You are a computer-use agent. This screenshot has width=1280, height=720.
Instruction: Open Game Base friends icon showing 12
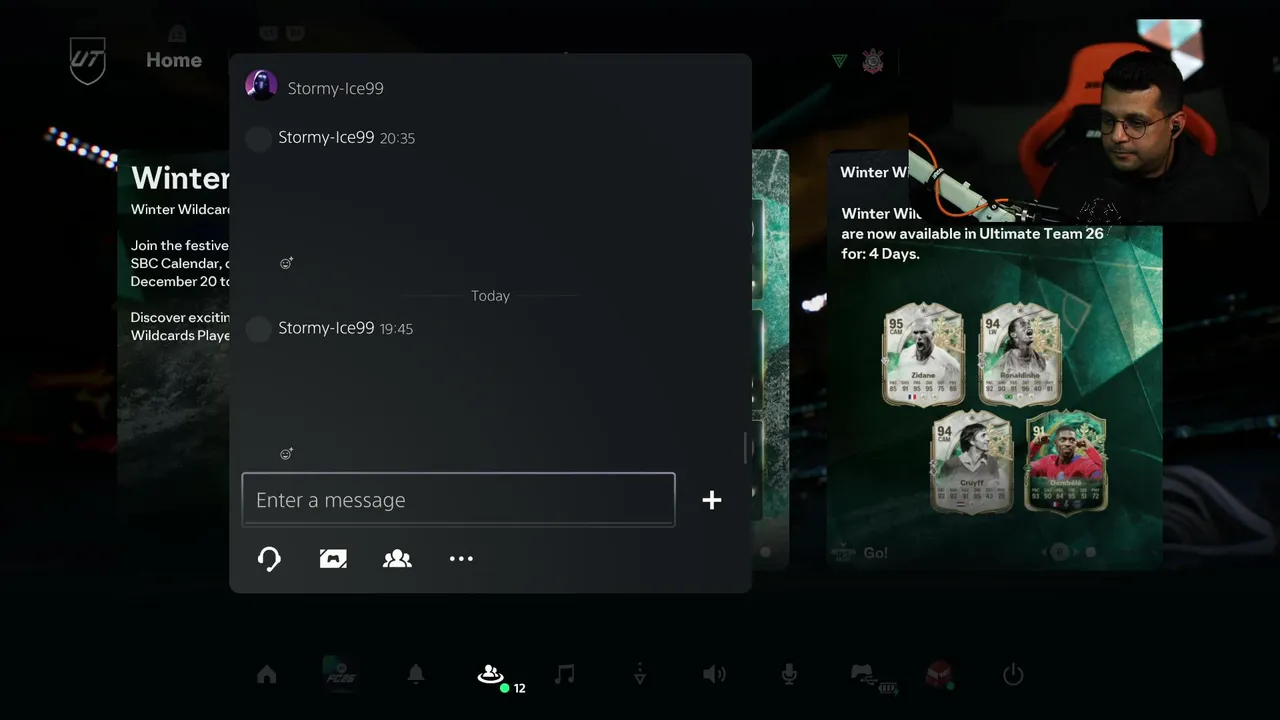click(490, 675)
